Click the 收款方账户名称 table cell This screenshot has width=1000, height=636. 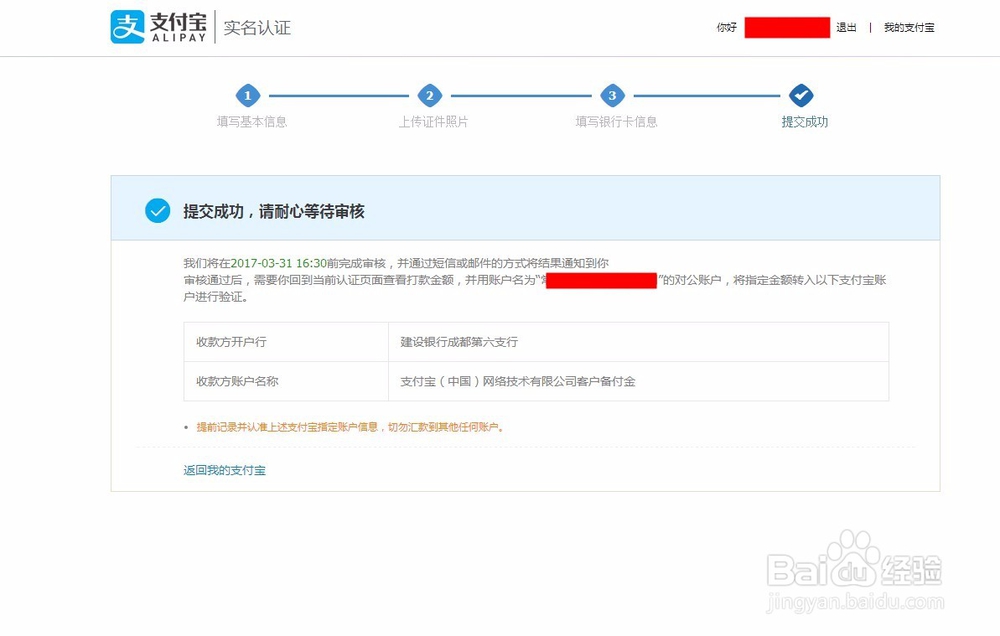coord(286,381)
